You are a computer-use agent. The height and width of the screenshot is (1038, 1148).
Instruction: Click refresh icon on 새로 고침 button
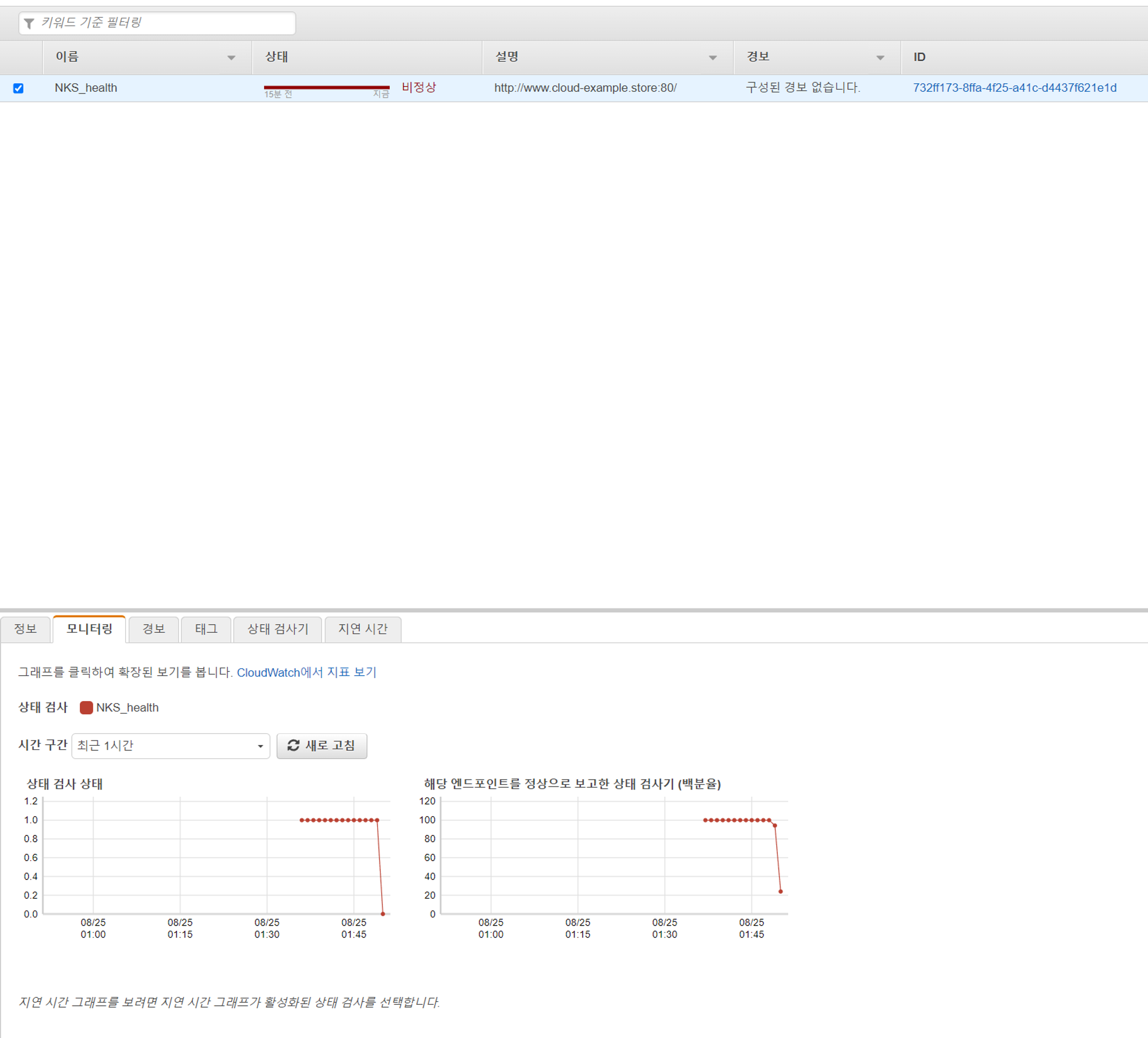click(x=293, y=745)
